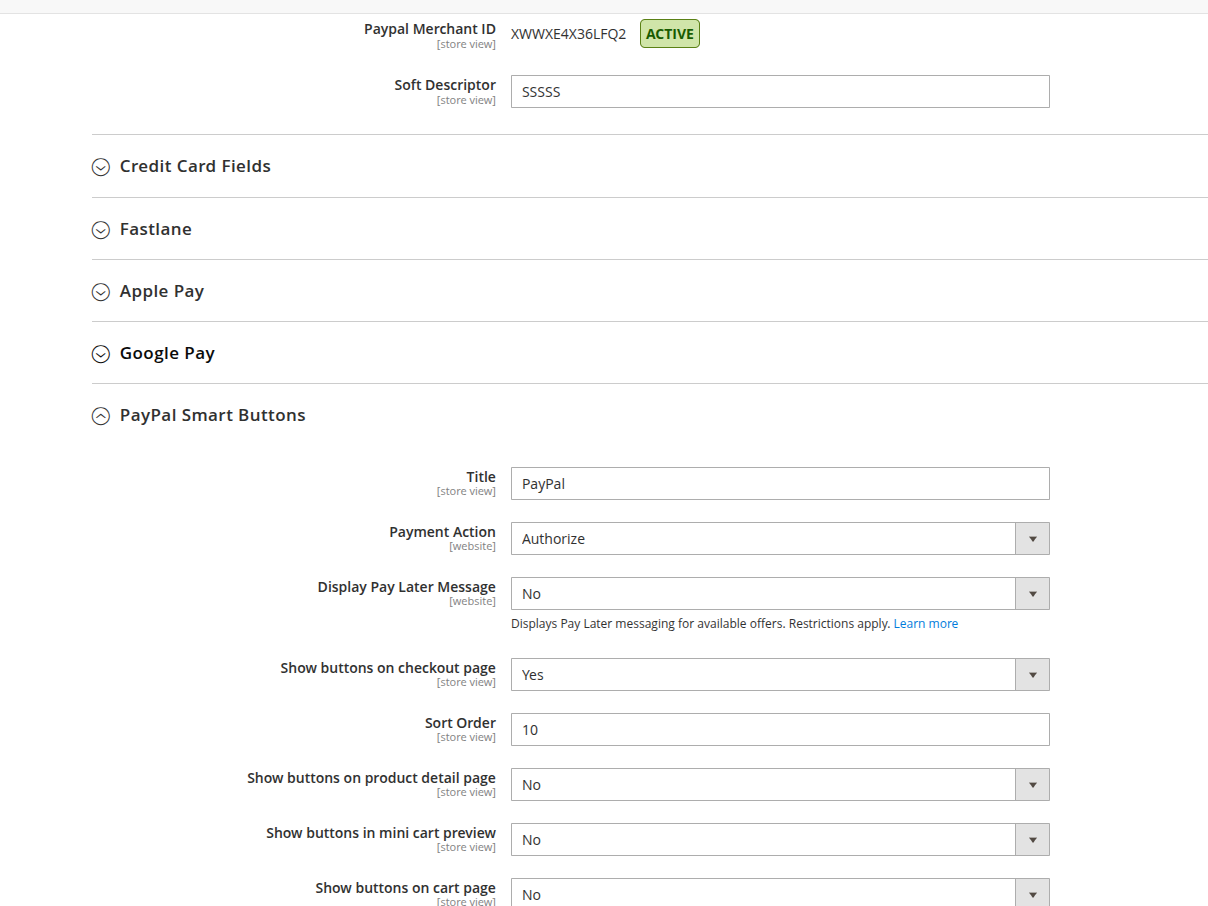Open Show buttons on cart page dropdown
Screen dimensions: 1208x906
[779, 893]
